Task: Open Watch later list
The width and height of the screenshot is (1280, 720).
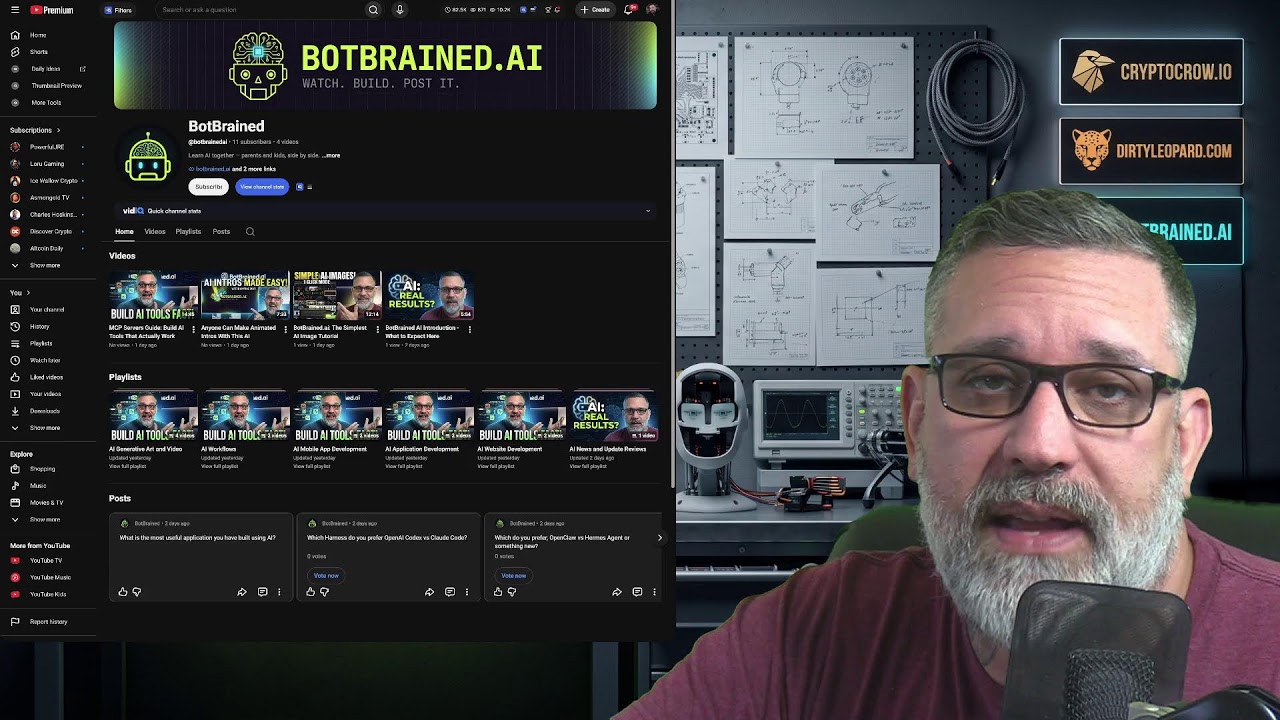Action: [45, 360]
